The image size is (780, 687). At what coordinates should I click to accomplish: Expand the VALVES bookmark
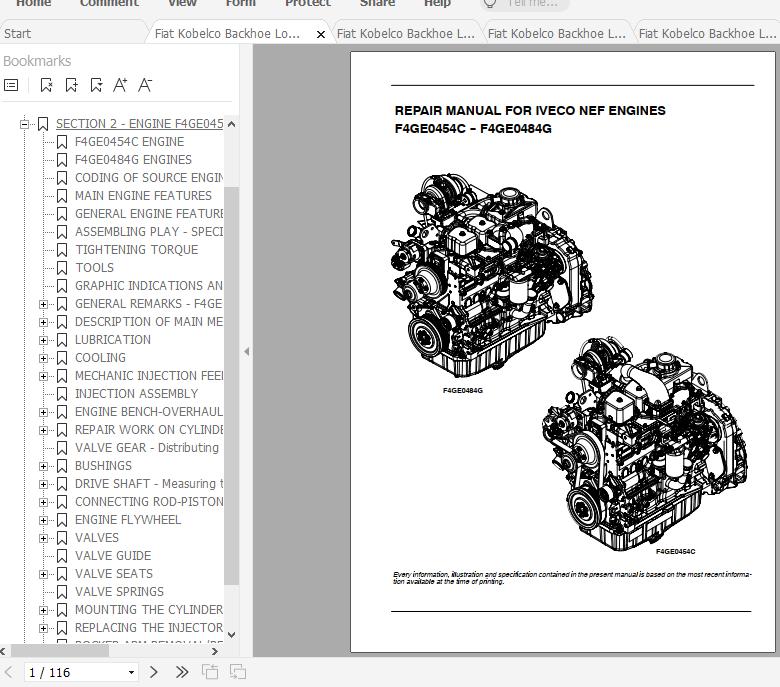point(43,538)
